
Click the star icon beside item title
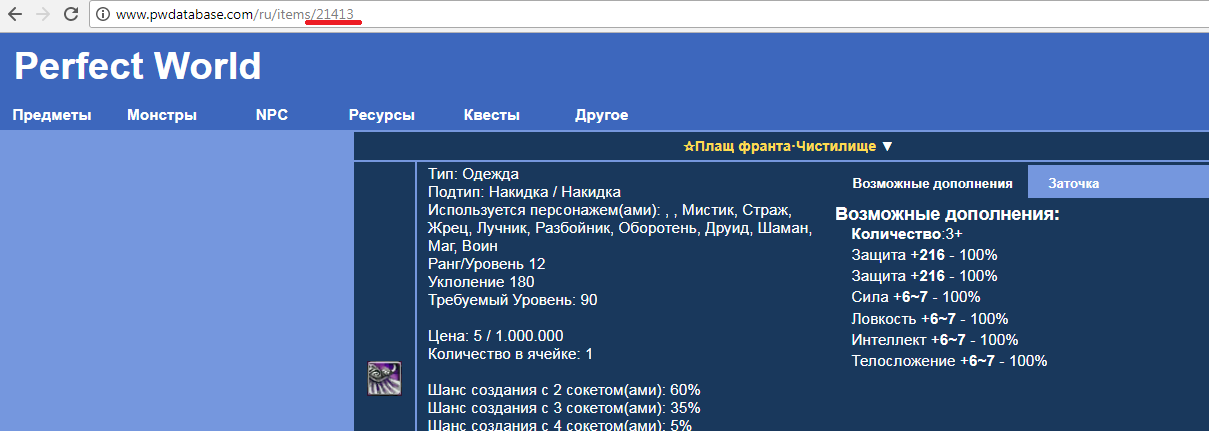click(689, 146)
